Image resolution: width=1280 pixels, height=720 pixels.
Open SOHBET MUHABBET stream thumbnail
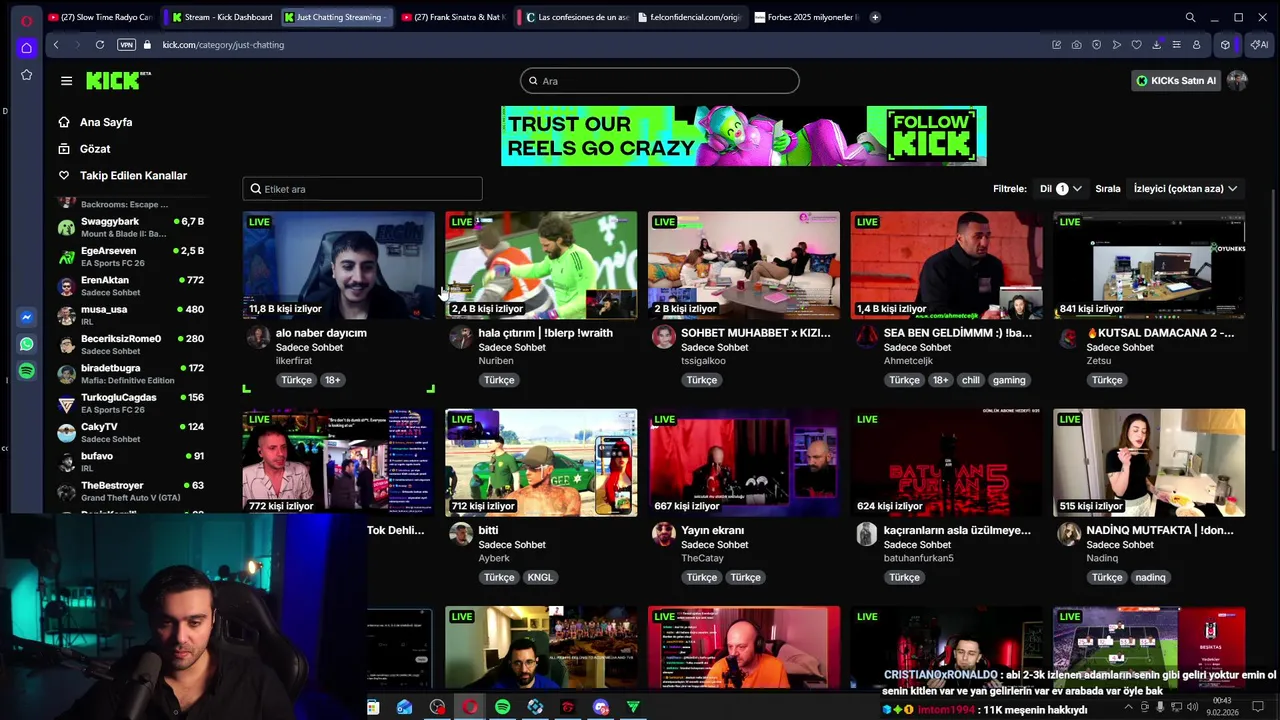744,265
